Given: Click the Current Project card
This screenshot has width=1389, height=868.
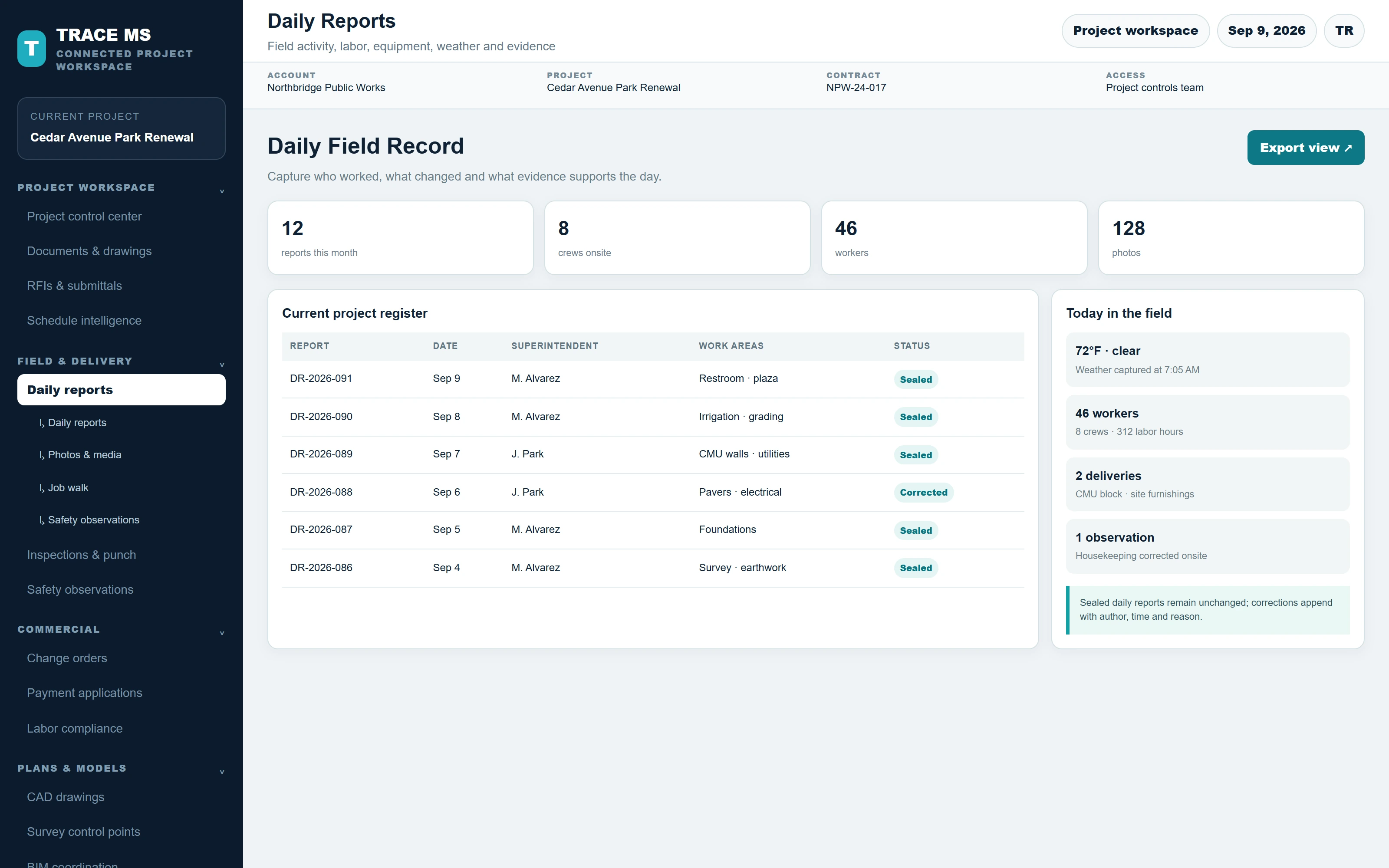Looking at the screenshot, I should pos(121,128).
